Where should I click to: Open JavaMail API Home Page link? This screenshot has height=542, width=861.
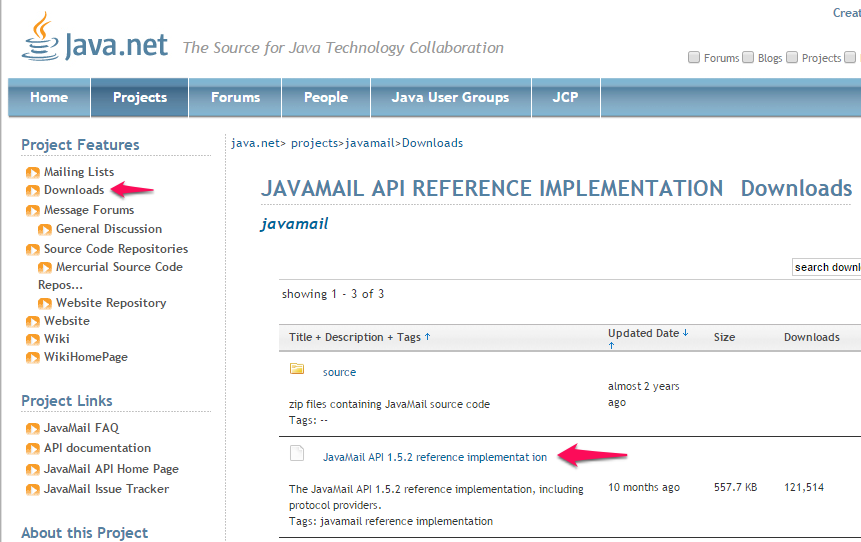[111, 469]
